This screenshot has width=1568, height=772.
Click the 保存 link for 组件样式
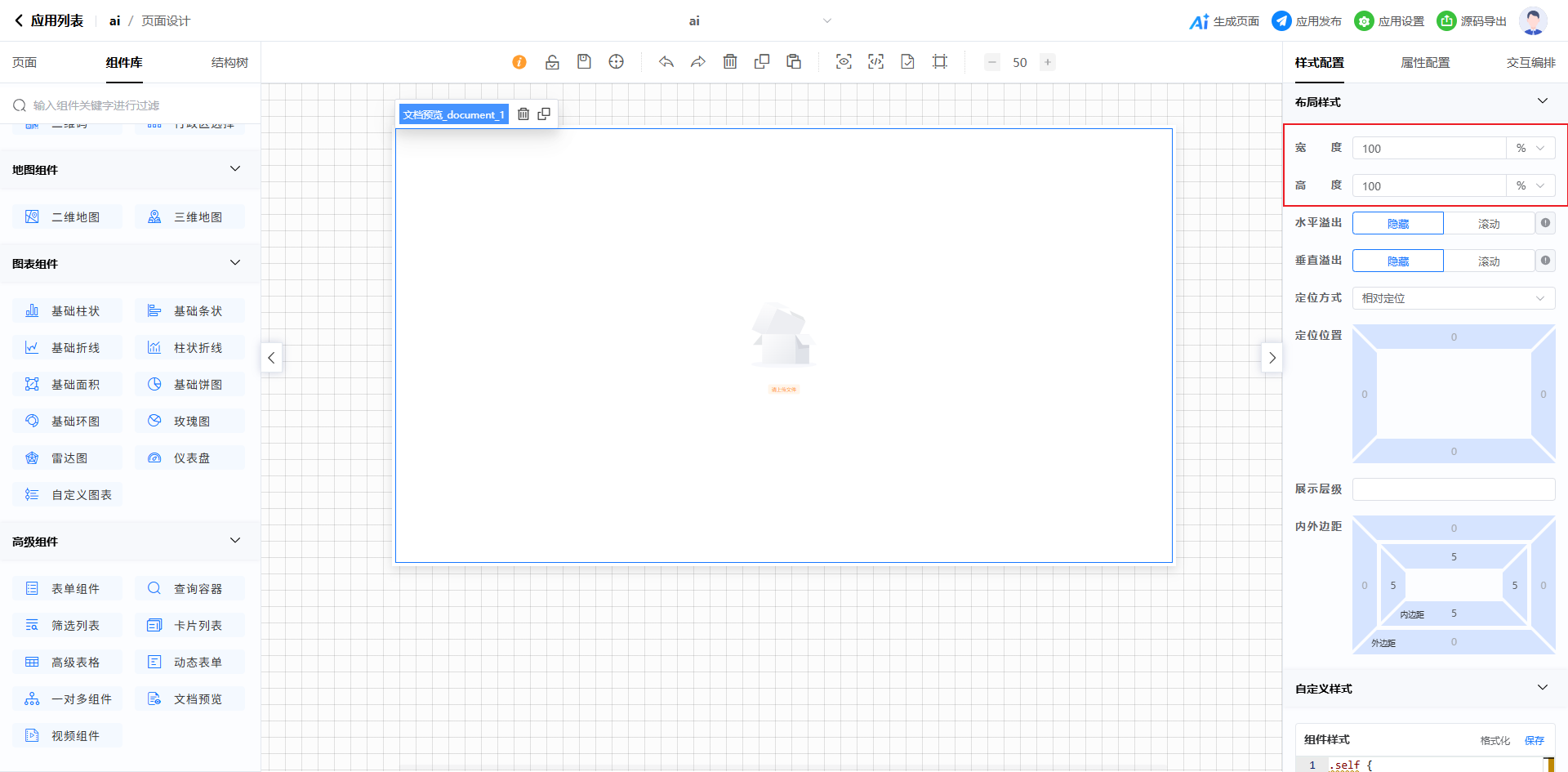click(1534, 740)
